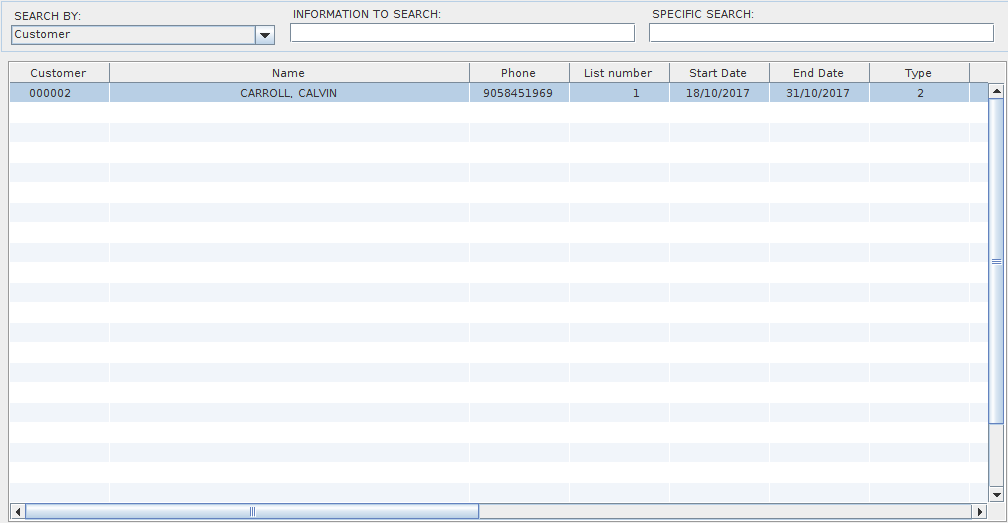
Task: Sort by the Name column header
Action: coord(288,73)
